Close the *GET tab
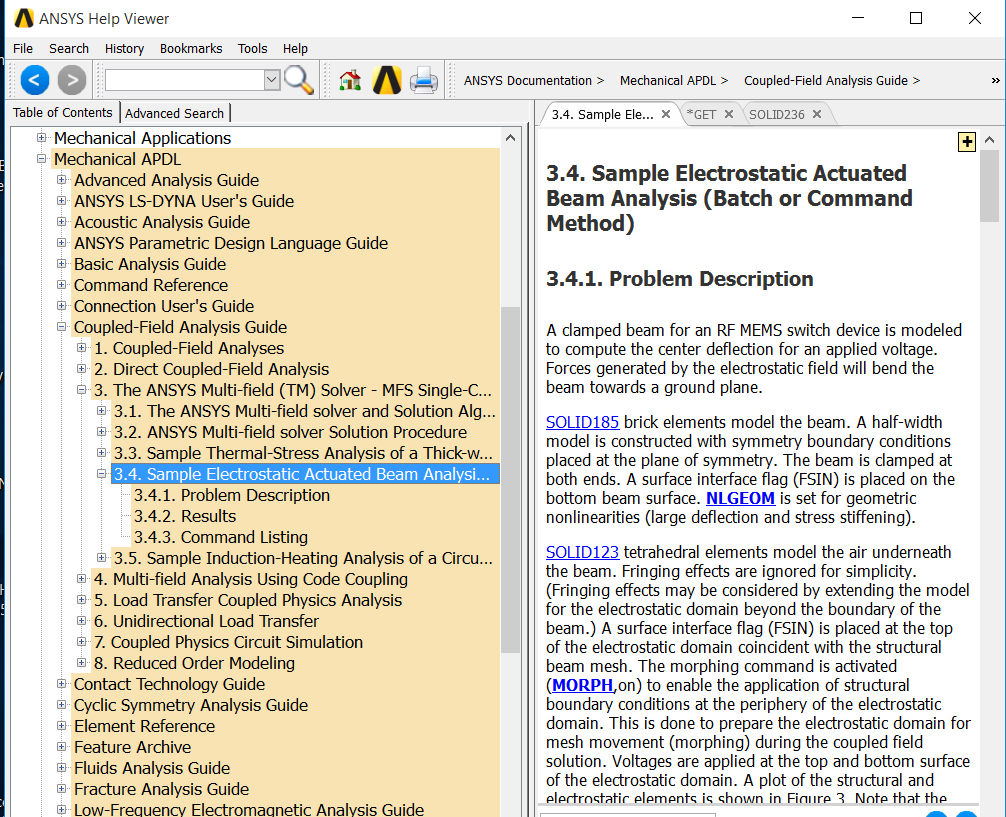Viewport: 1006px width, 817px height. click(x=729, y=114)
